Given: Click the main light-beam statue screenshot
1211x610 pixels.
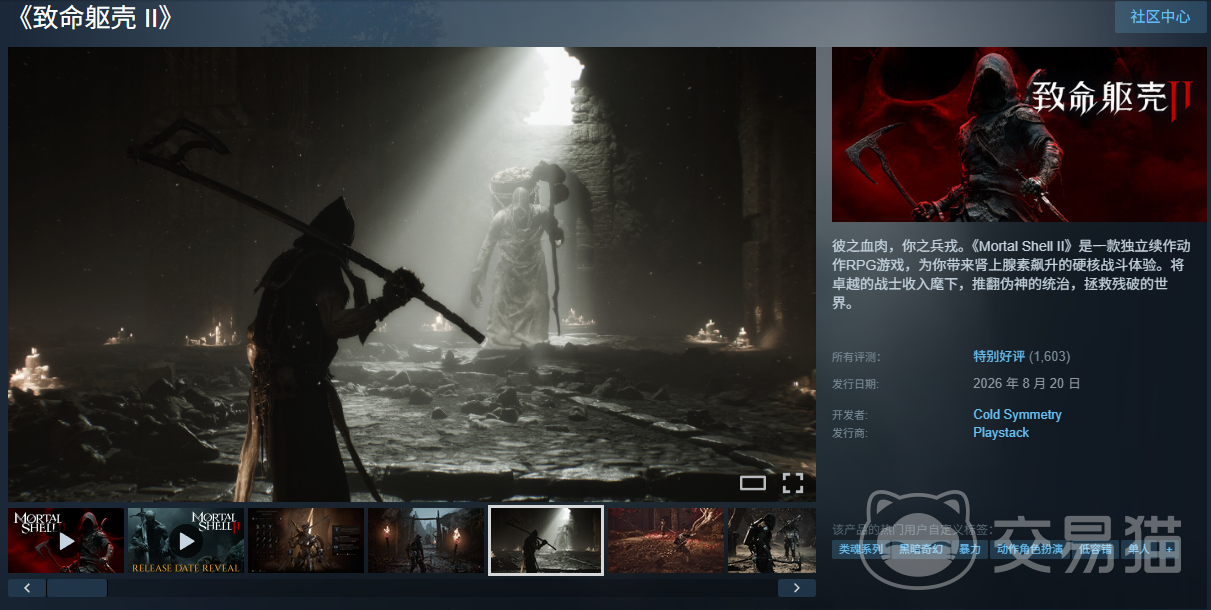Looking at the screenshot, I should [x=412, y=274].
